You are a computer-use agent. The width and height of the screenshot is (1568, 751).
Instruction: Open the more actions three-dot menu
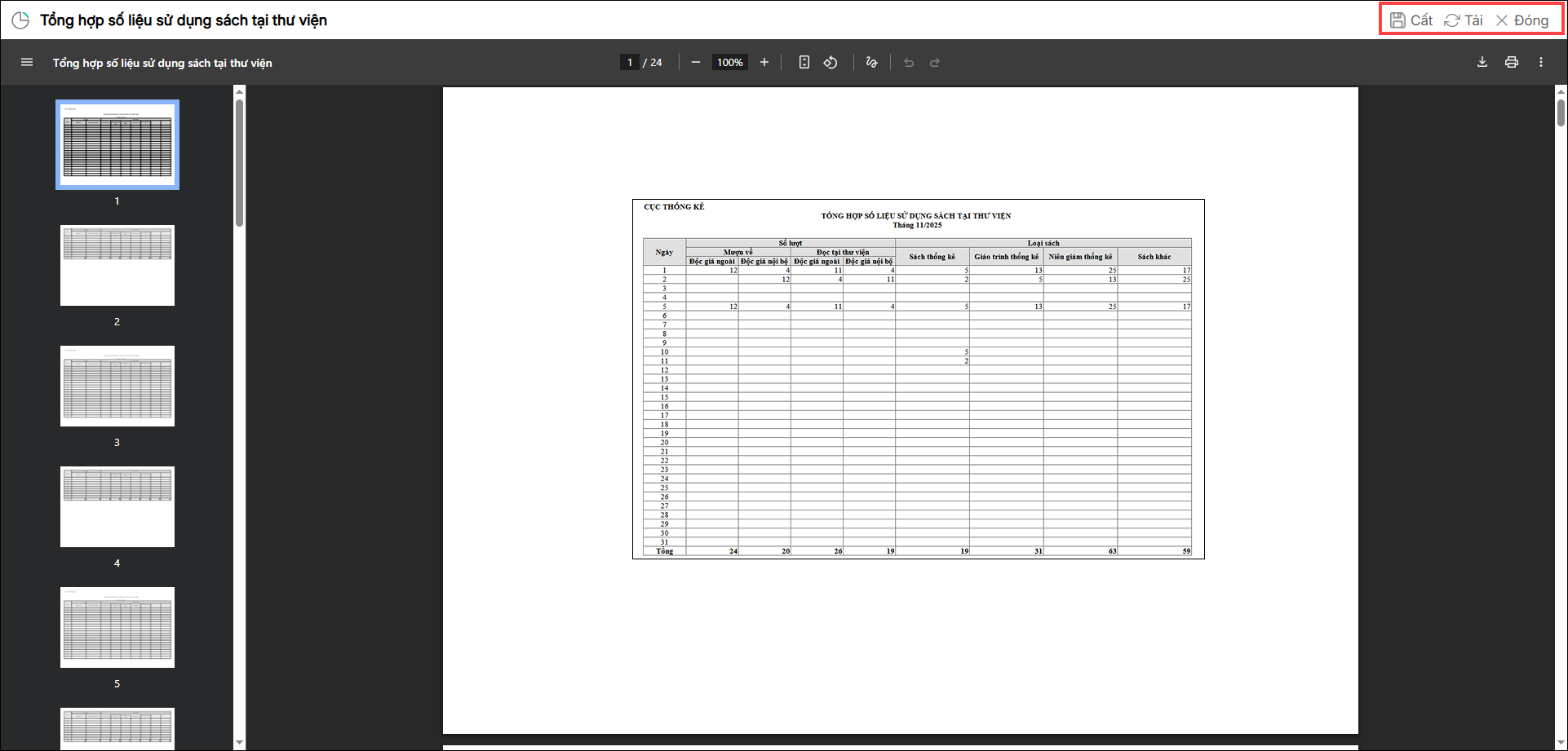pos(1541,63)
